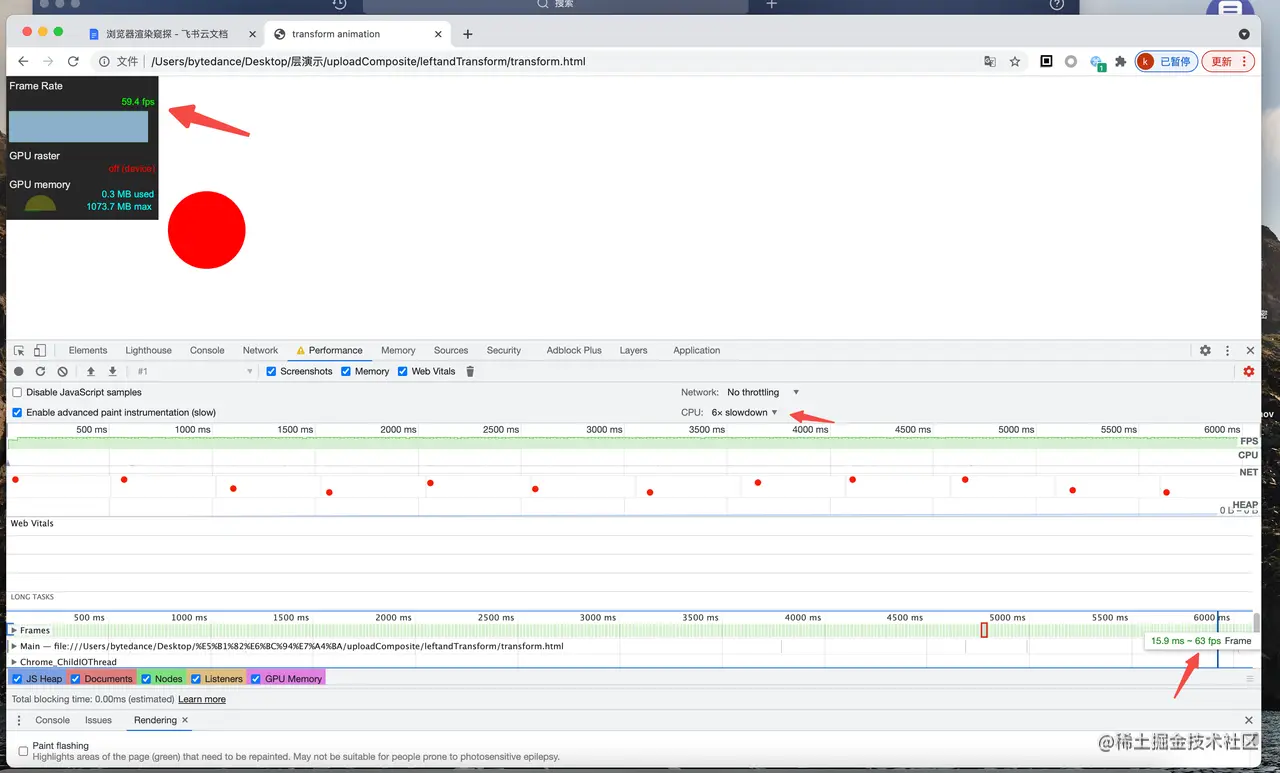Toggle the Documents checkbox
Viewport: 1280px width, 773px height.
click(75, 679)
